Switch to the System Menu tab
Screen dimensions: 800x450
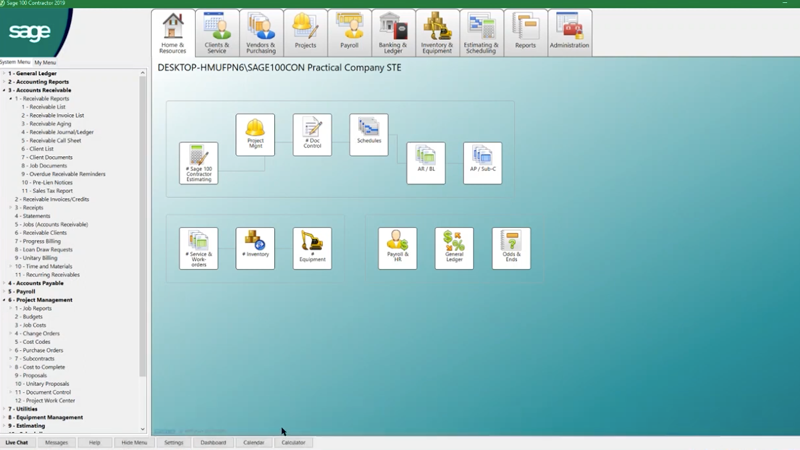tap(15, 62)
